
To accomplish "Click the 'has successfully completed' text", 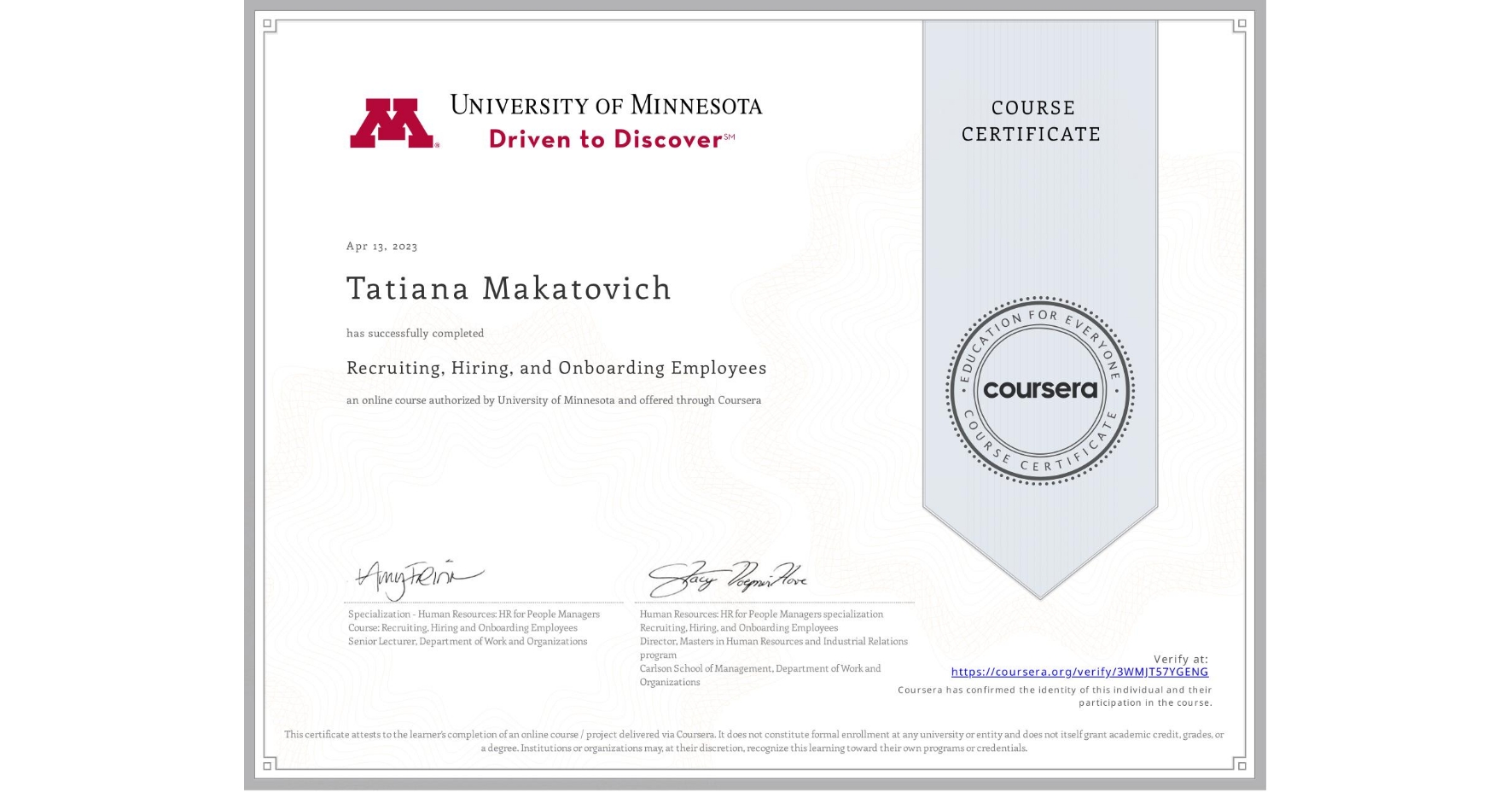I will click(415, 334).
